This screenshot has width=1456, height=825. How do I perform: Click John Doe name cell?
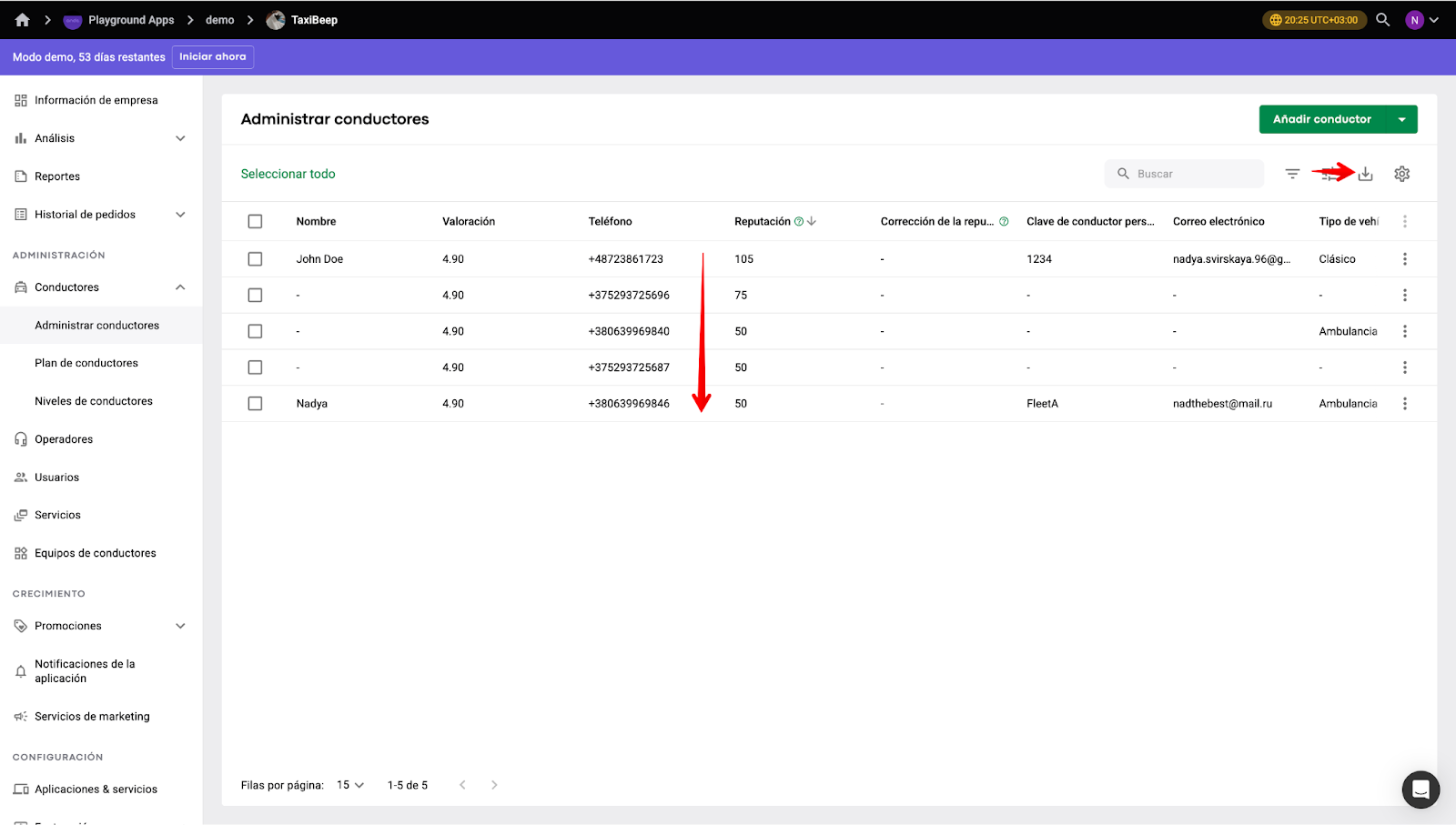[x=319, y=259]
